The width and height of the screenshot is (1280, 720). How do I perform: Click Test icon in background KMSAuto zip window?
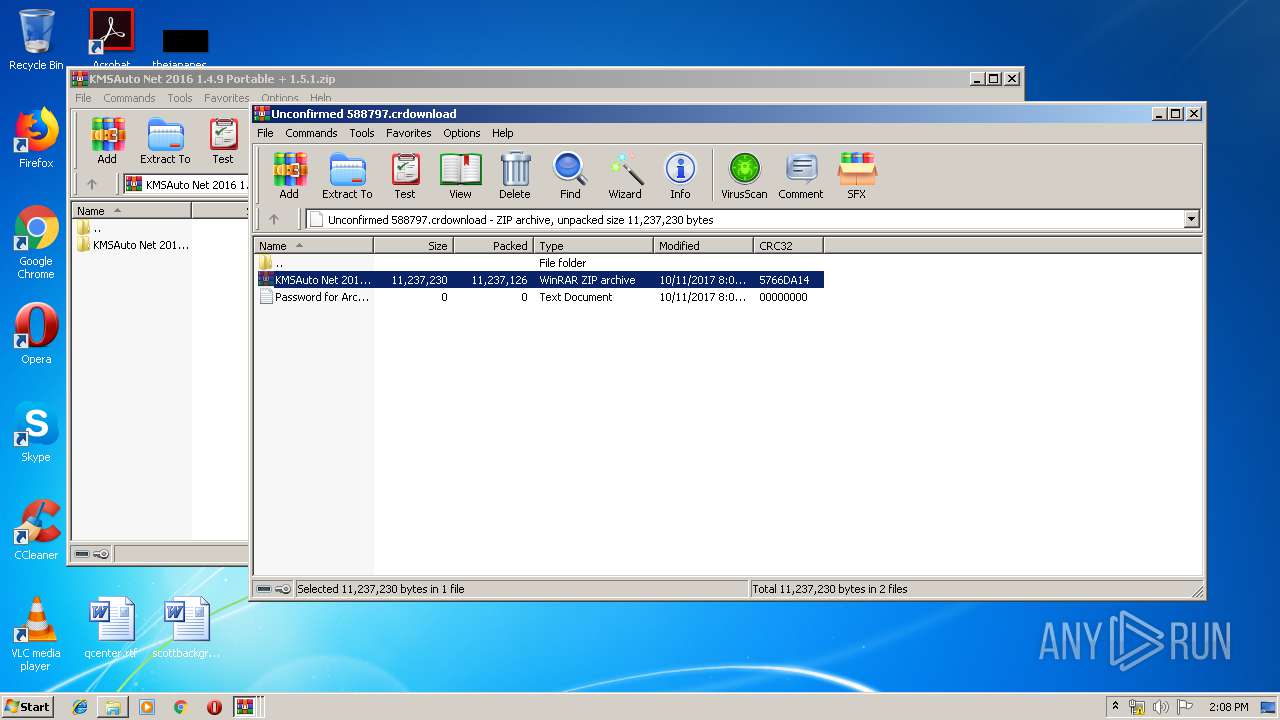[x=223, y=141]
